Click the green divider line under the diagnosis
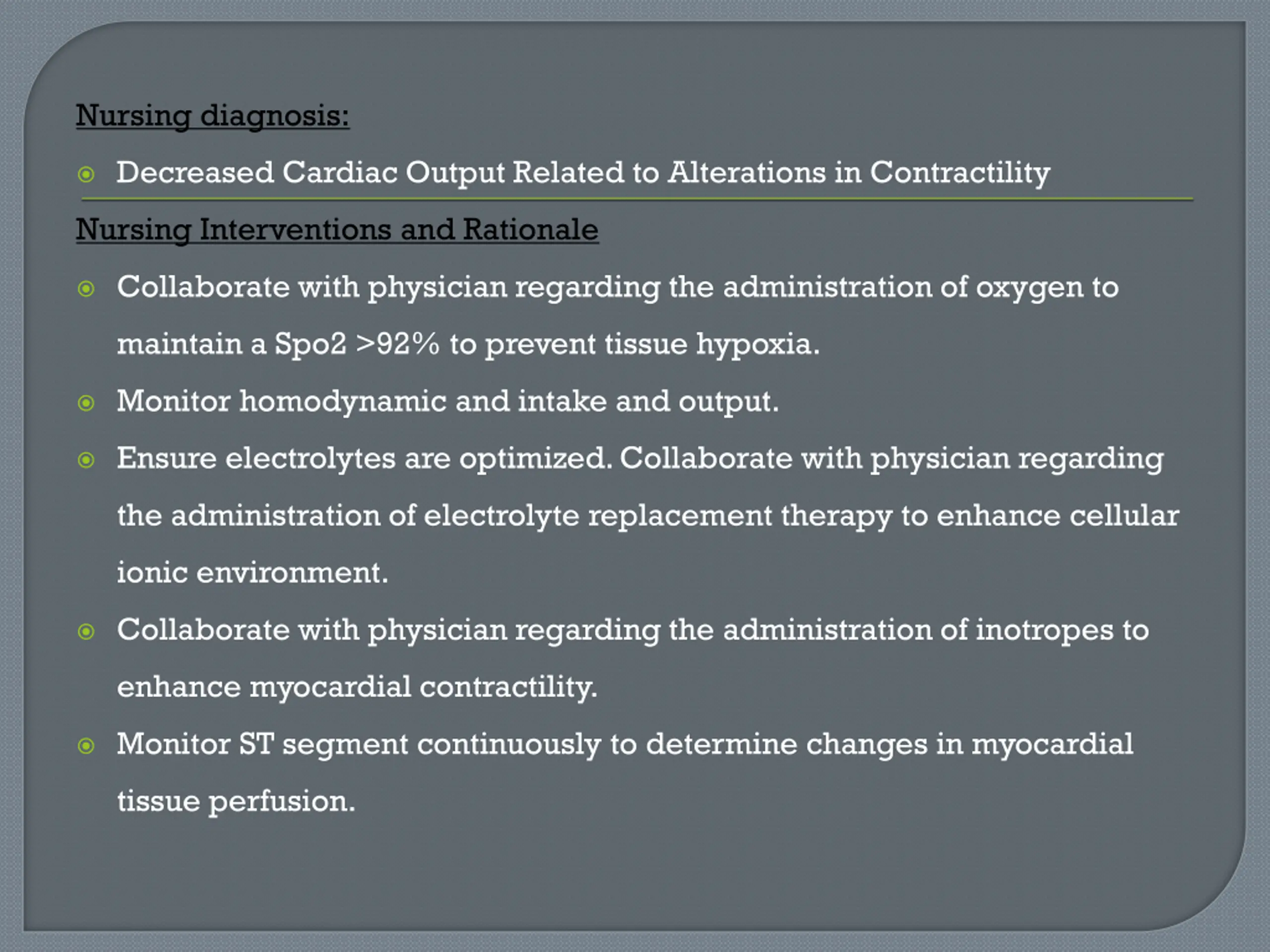The width and height of the screenshot is (1270, 952). pyautogui.click(x=637, y=199)
